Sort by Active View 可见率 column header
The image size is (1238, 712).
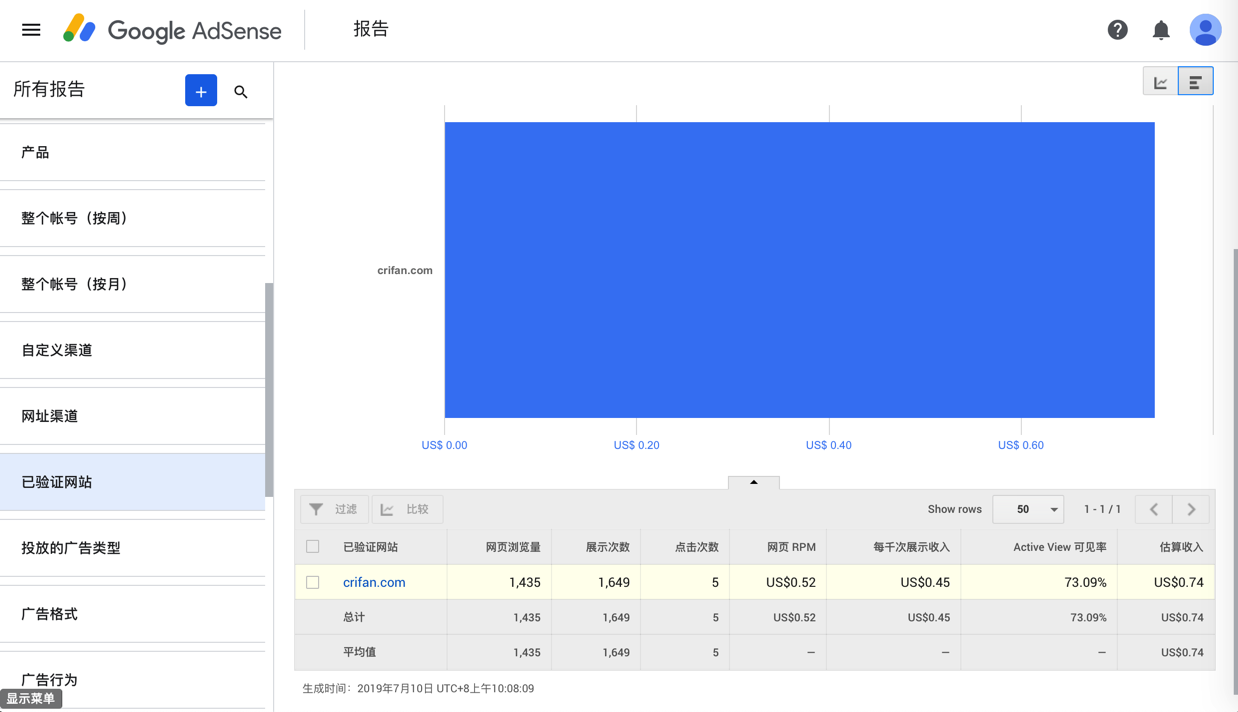tap(1060, 547)
